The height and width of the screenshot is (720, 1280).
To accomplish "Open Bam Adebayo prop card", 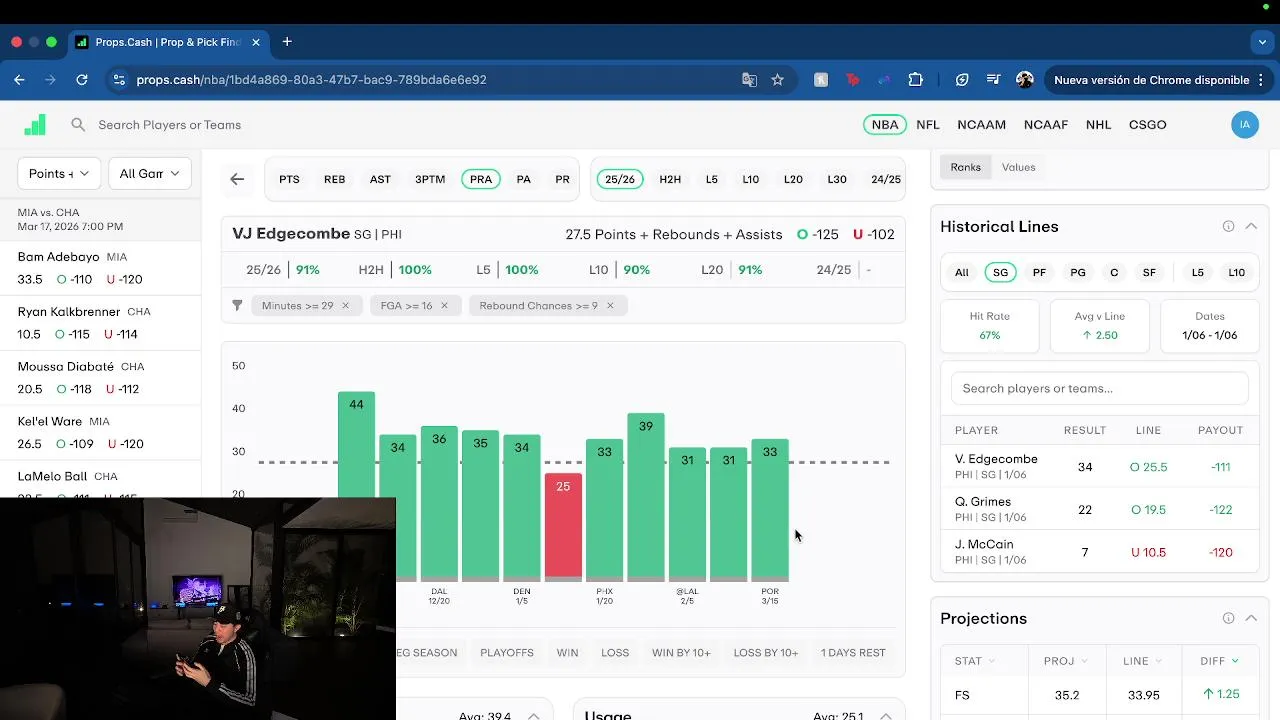I will [x=100, y=268].
